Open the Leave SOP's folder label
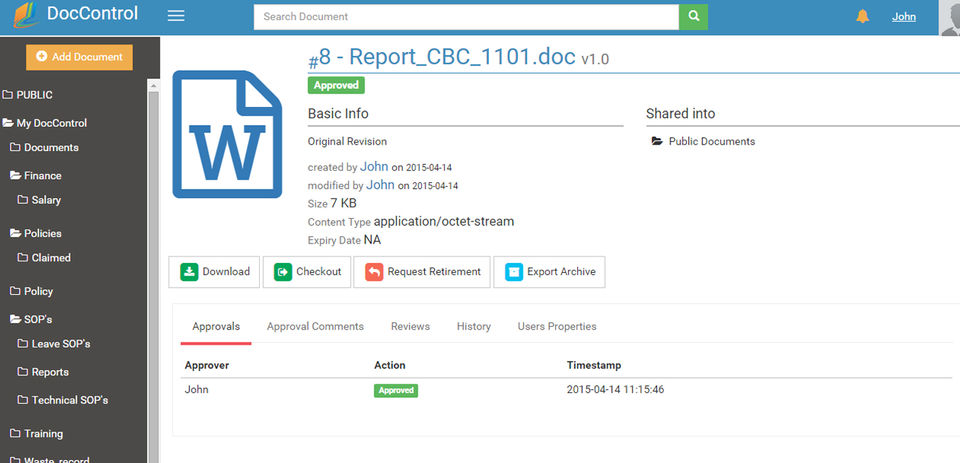 point(61,344)
